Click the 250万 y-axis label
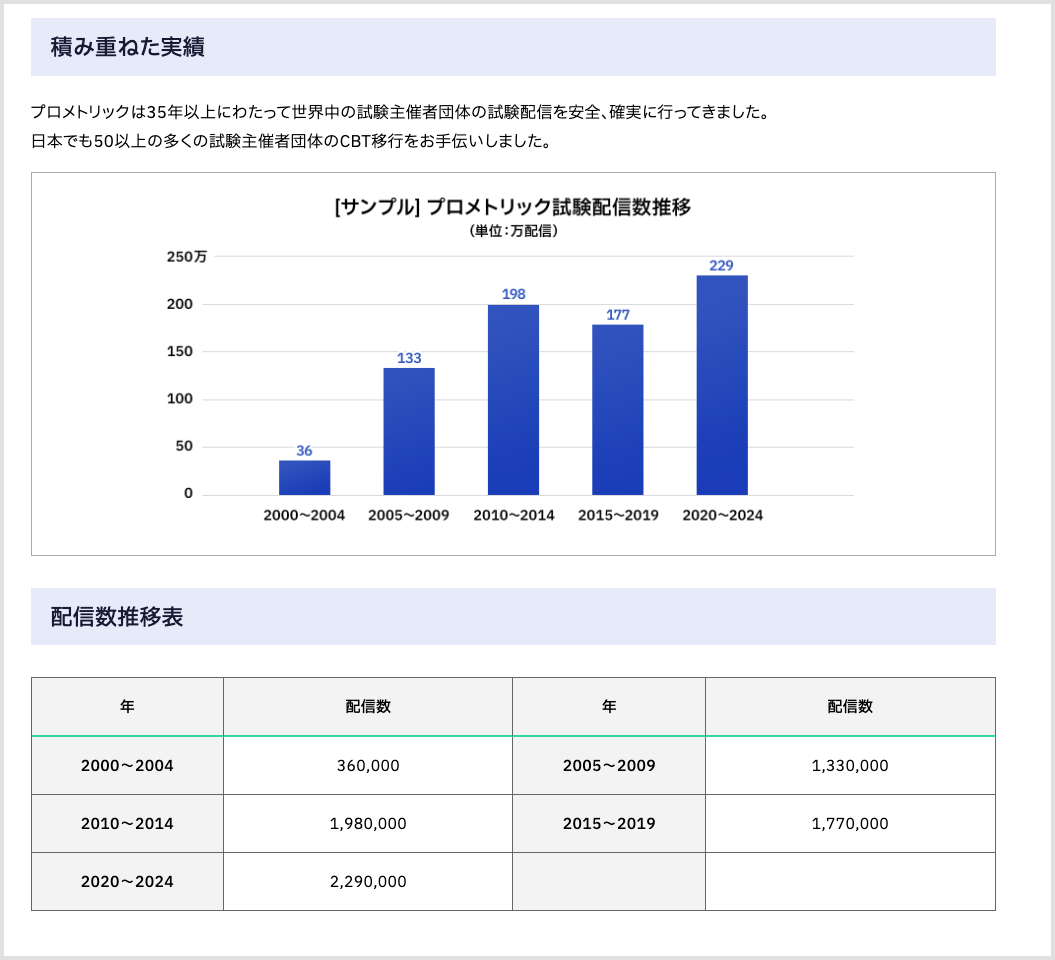The image size is (1055, 960). [x=187, y=256]
